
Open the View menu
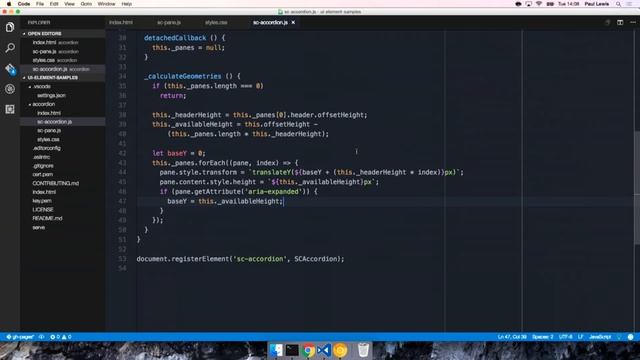(x=69, y=4)
